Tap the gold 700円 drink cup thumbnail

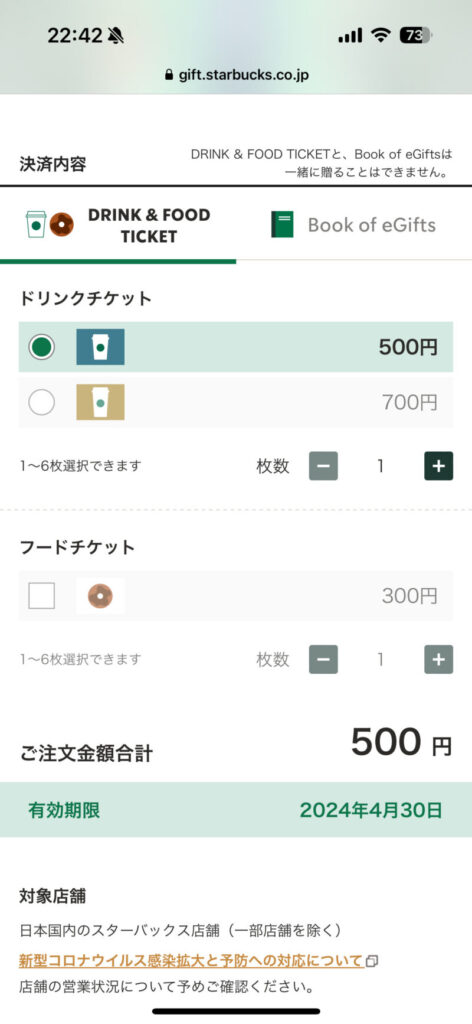point(100,402)
